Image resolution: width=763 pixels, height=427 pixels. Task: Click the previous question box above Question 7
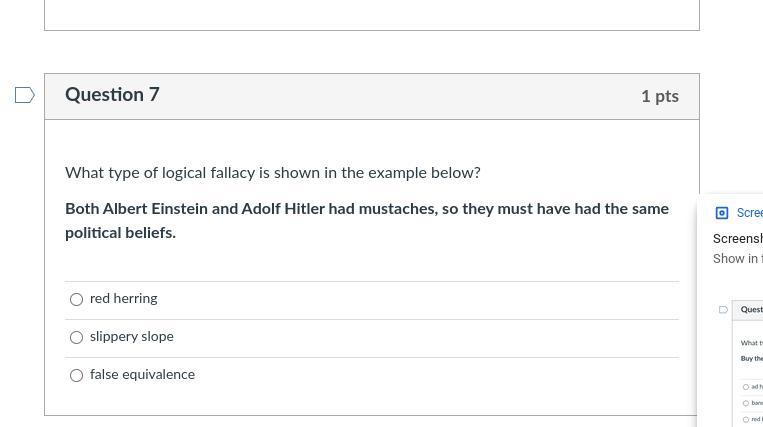tap(371, 14)
